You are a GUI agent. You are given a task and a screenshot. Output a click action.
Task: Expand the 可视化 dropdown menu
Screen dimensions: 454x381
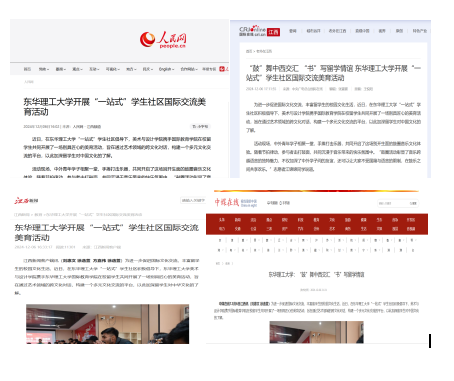pyautogui.click(x=112, y=69)
